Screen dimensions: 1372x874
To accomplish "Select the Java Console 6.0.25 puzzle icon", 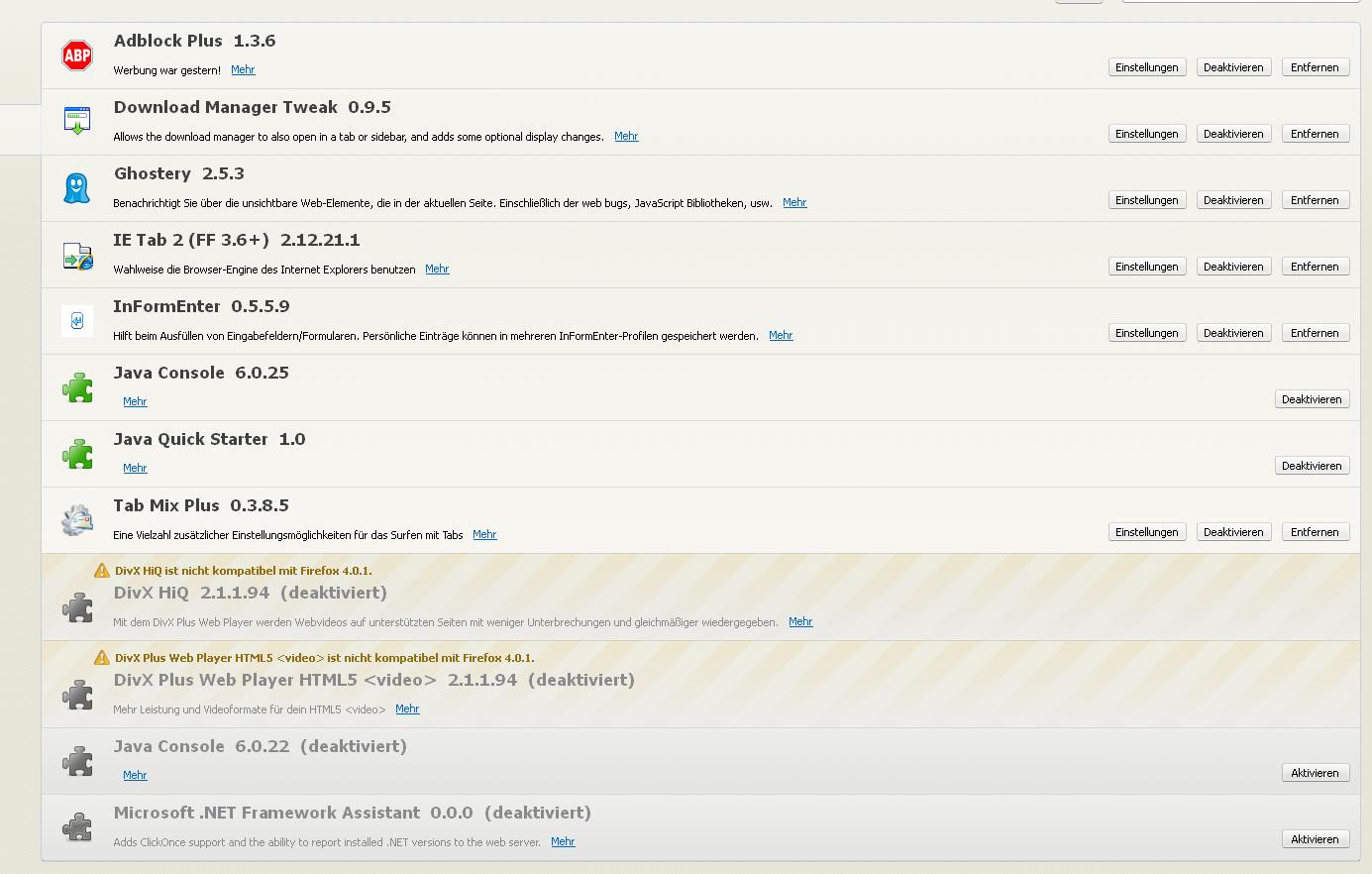I will 77,387.
